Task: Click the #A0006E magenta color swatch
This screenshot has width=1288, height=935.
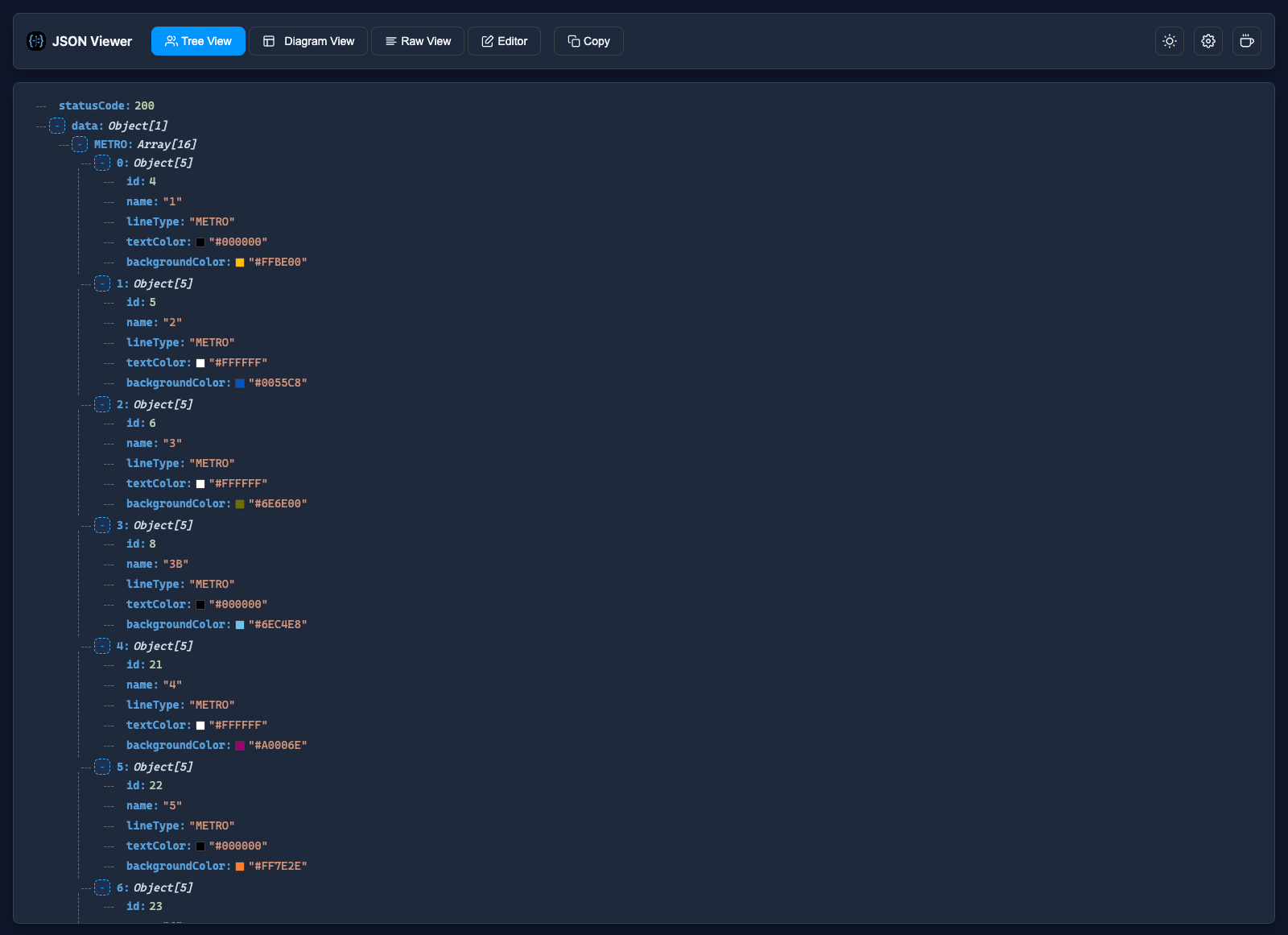Action: pyautogui.click(x=240, y=746)
